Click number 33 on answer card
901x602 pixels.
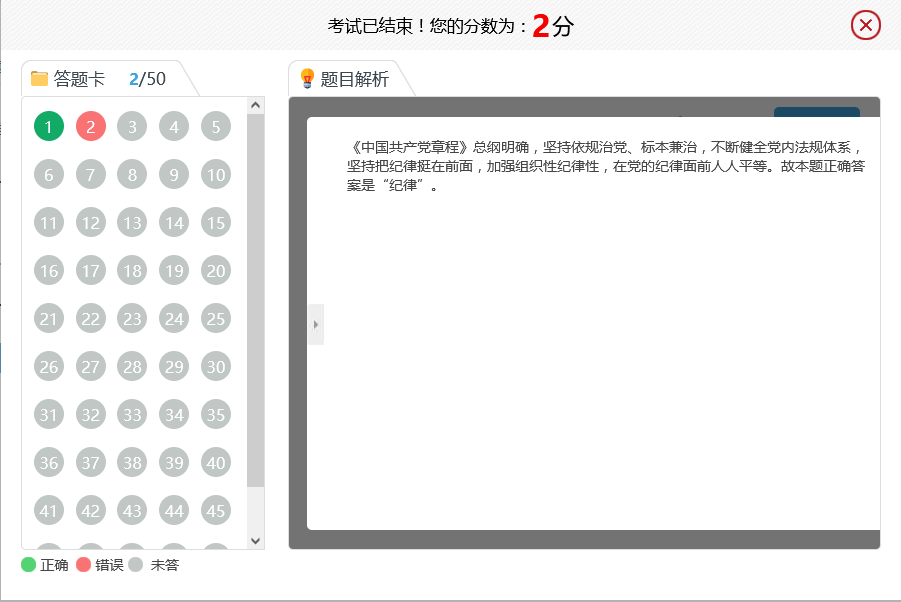click(x=132, y=414)
